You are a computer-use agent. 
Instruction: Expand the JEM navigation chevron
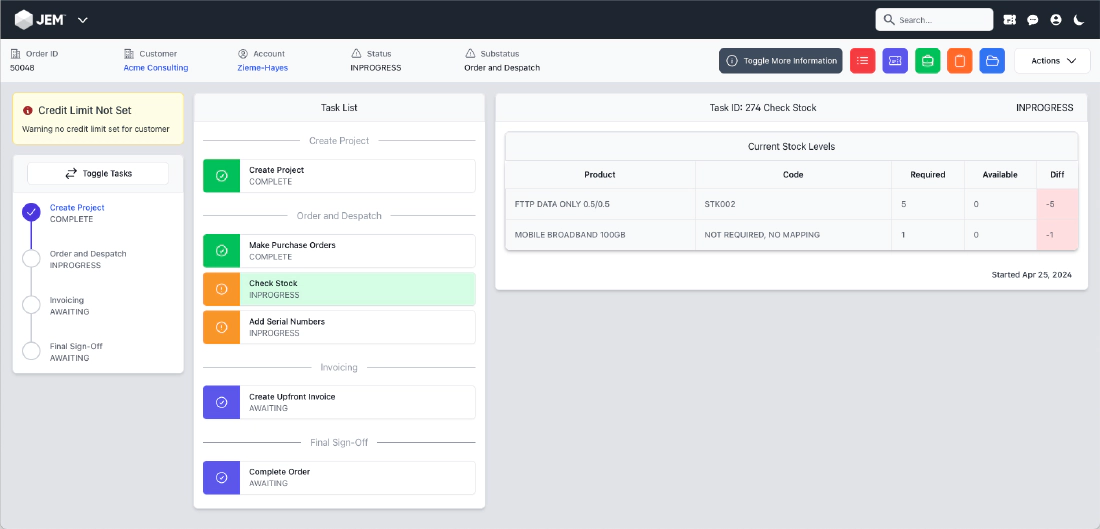pyautogui.click(x=83, y=20)
